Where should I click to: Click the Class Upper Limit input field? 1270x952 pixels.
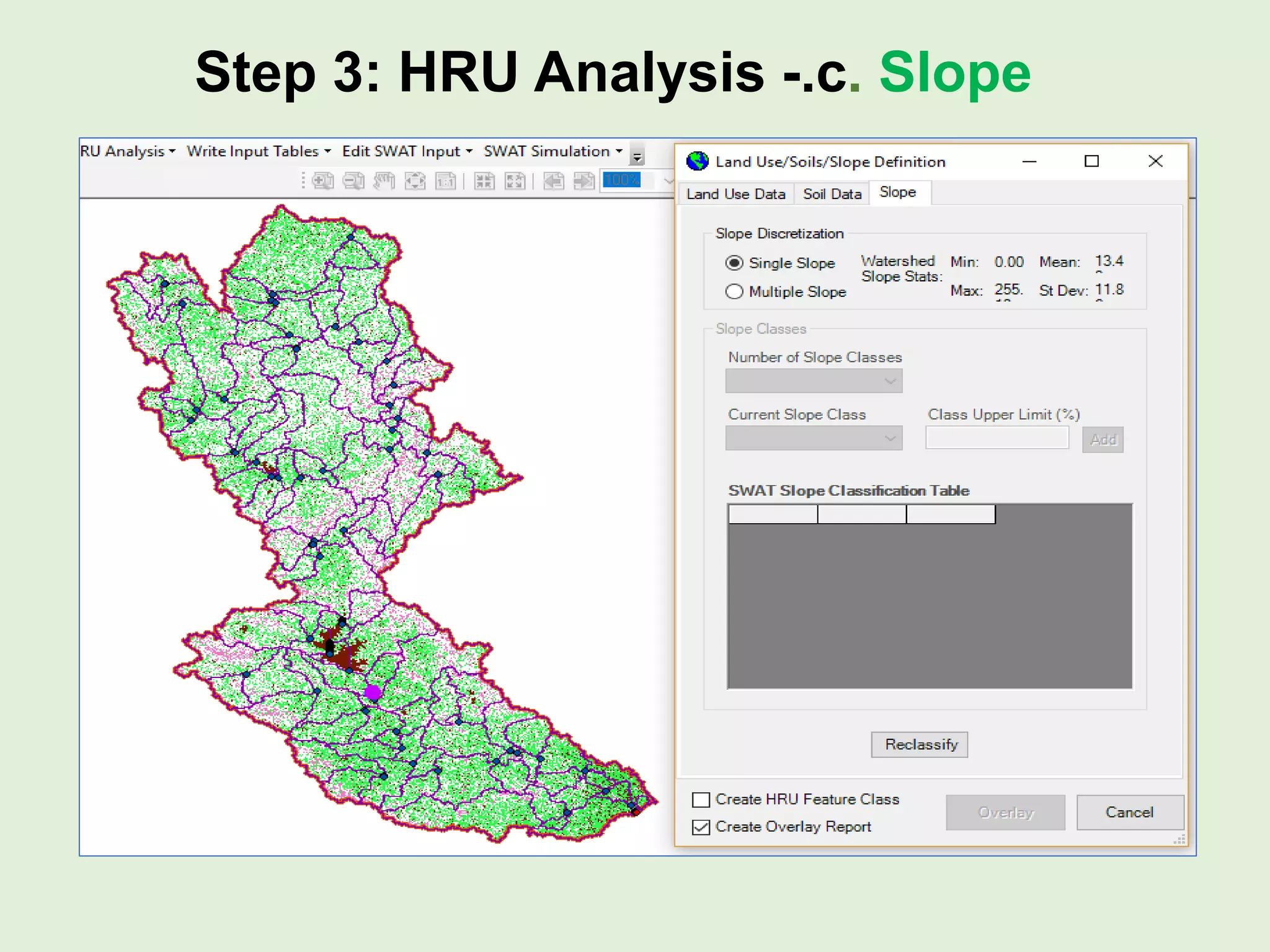997,438
